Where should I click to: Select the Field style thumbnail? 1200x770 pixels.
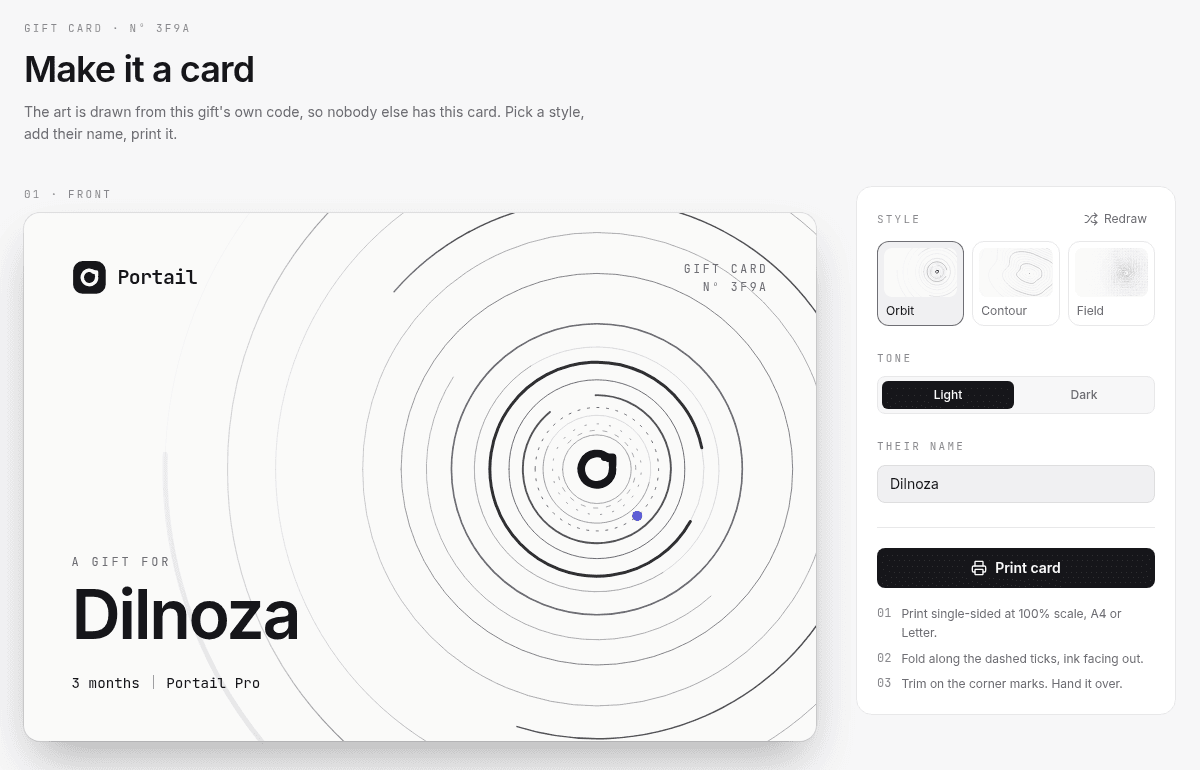[x=1111, y=283]
